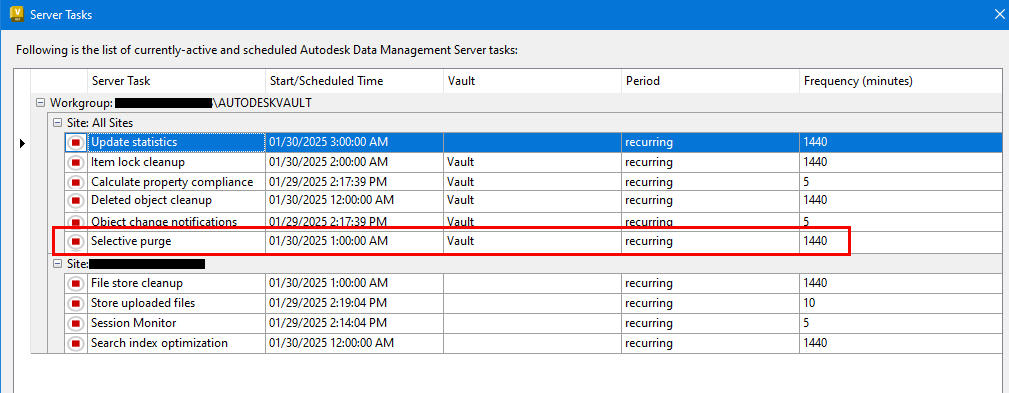Click the Vault column header
This screenshot has height=393, width=1009.
tap(532, 81)
